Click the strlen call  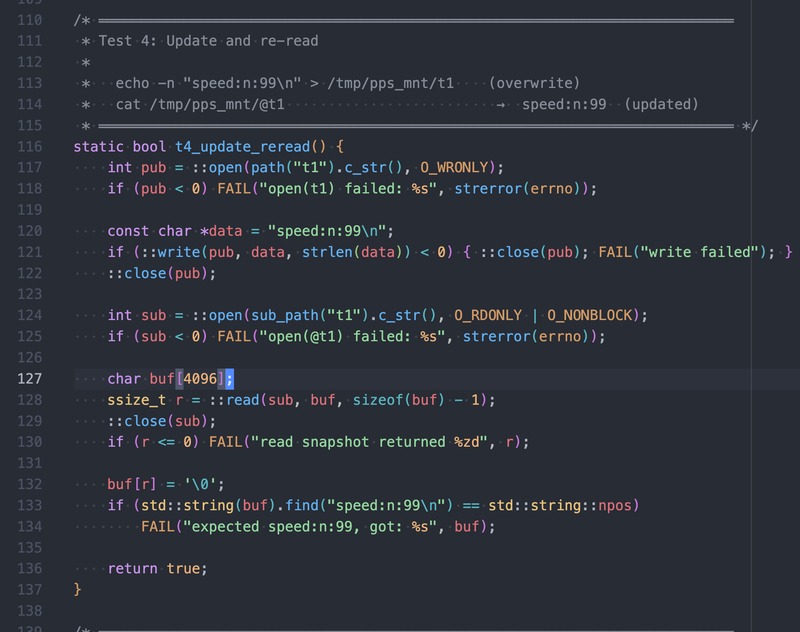click(x=327, y=252)
